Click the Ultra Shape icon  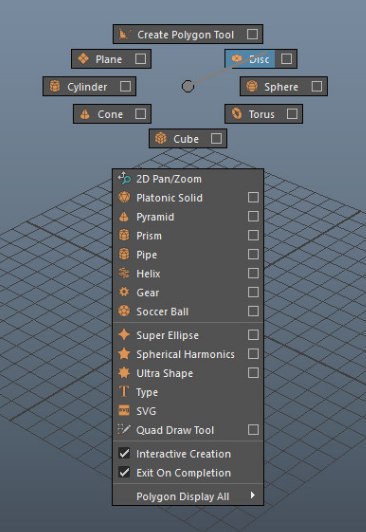coord(124,373)
